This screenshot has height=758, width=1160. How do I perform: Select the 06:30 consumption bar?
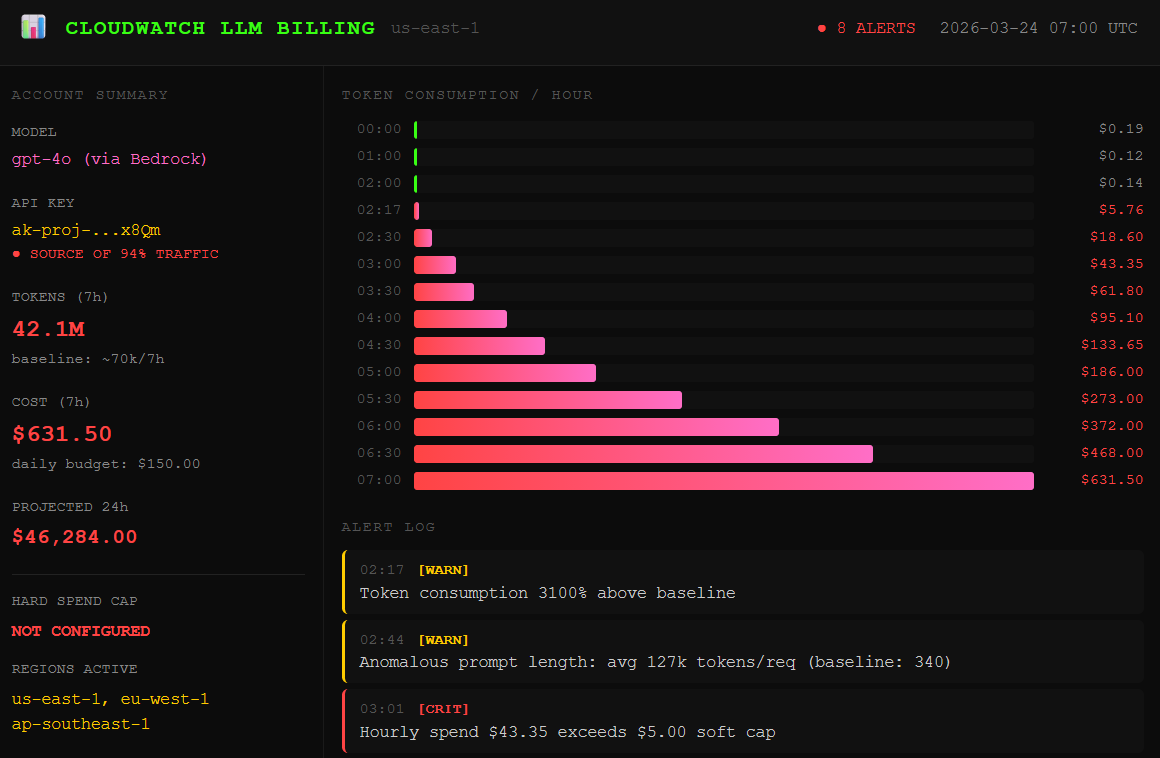point(644,454)
